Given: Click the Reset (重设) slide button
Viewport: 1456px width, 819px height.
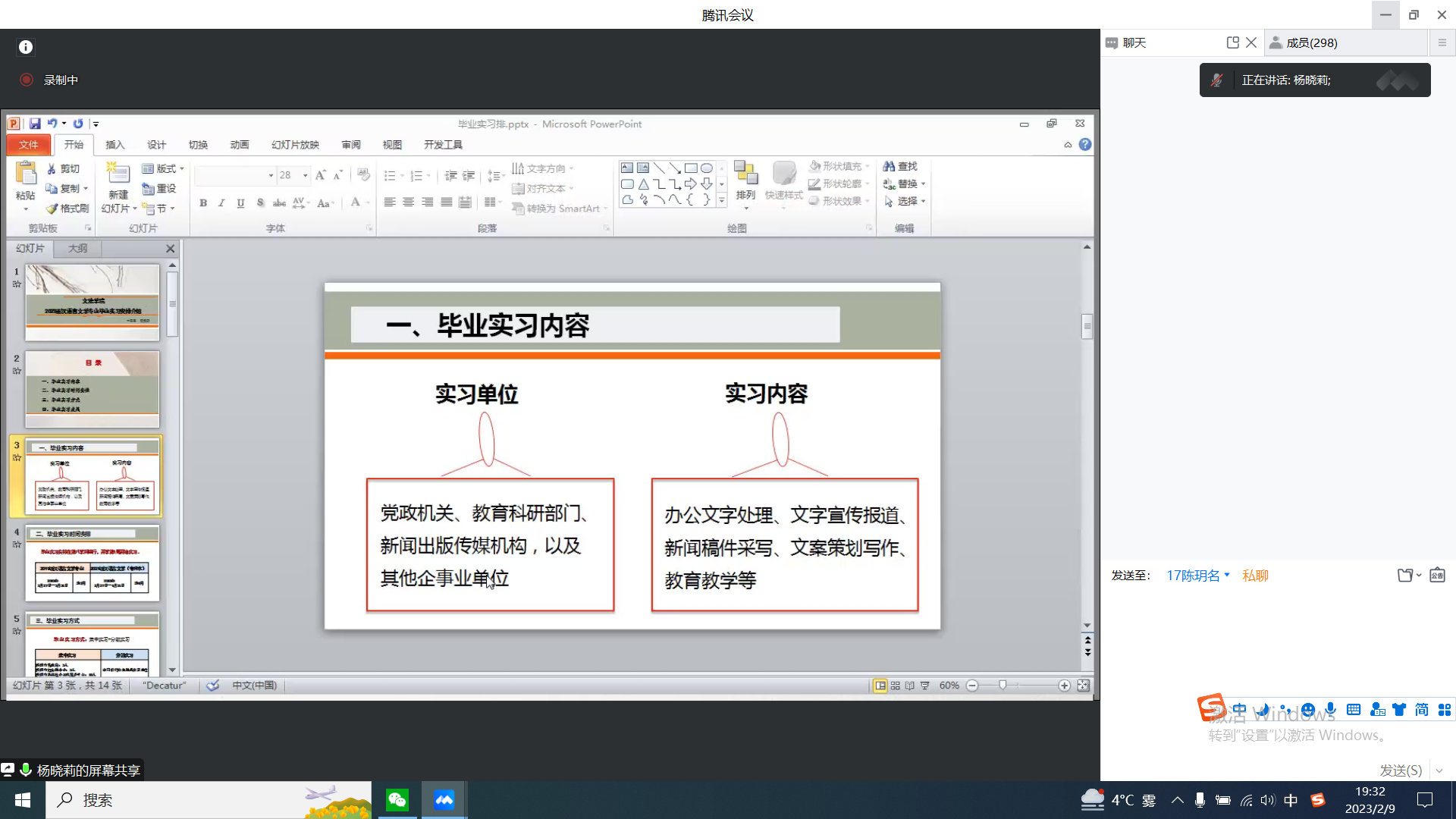Looking at the screenshot, I should [159, 188].
